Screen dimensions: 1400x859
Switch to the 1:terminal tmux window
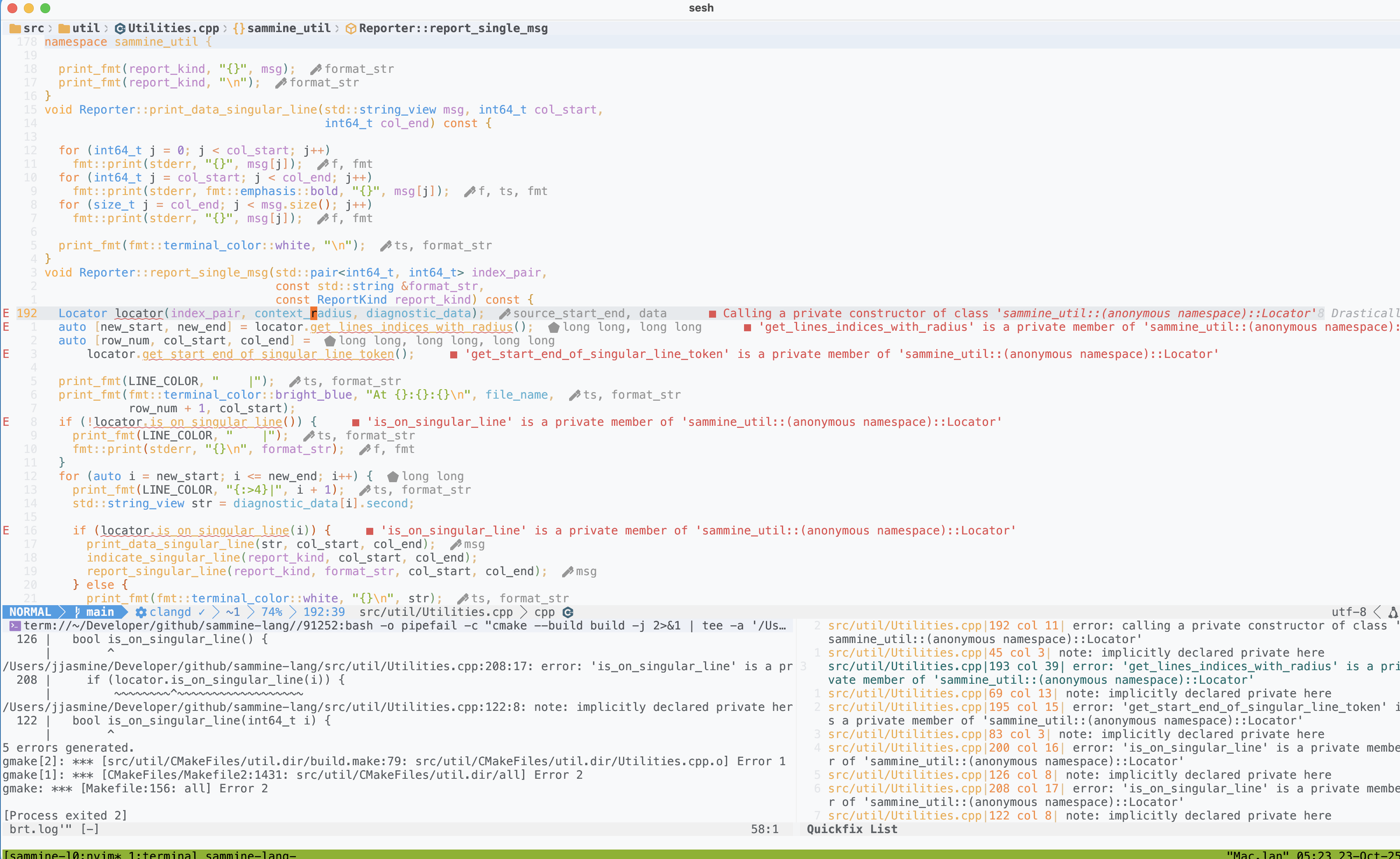(x=164, y=854)
